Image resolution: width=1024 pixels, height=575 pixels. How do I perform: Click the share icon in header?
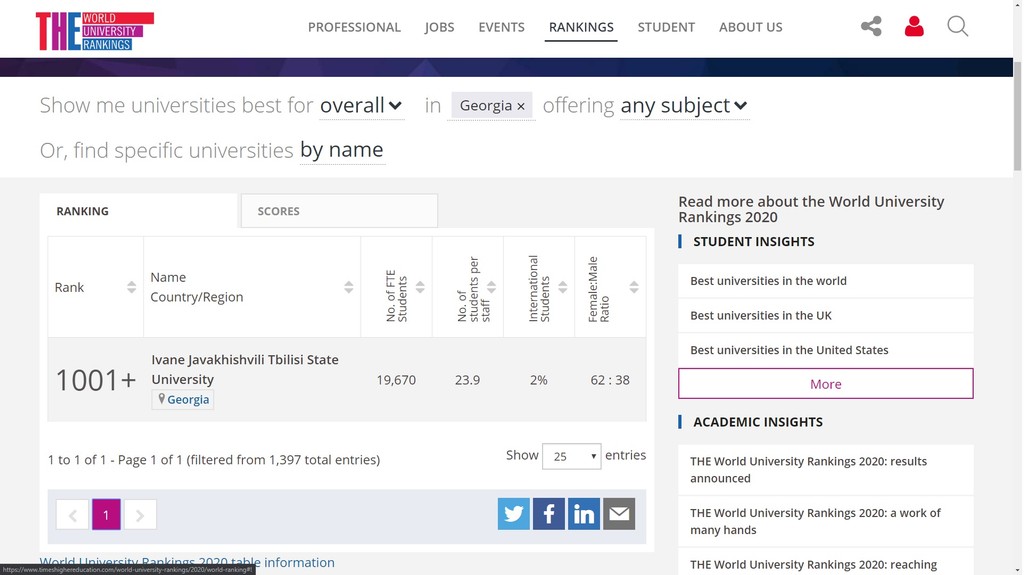(871, 26)
